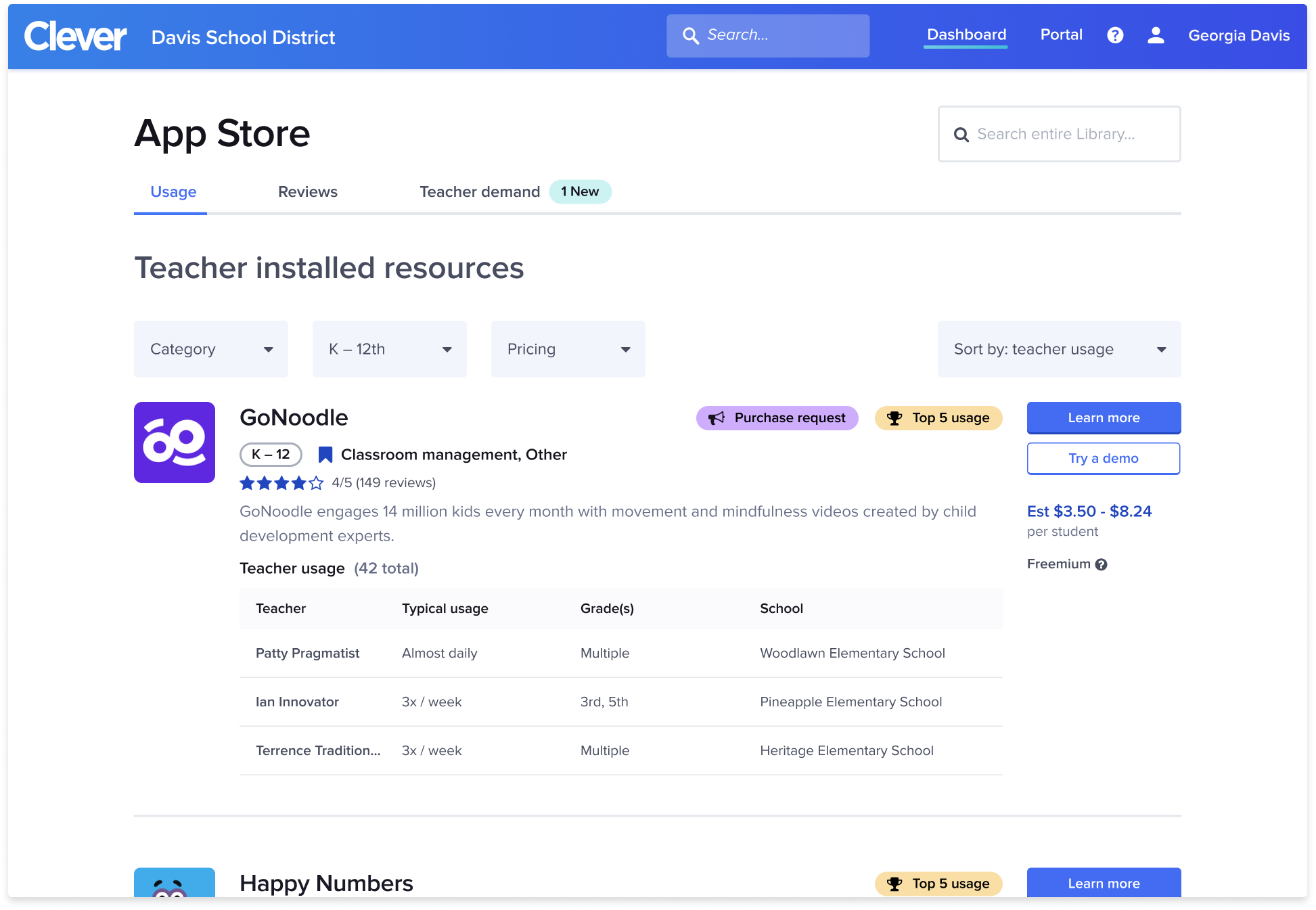Click the 1 New badge

tap(580, 192)
